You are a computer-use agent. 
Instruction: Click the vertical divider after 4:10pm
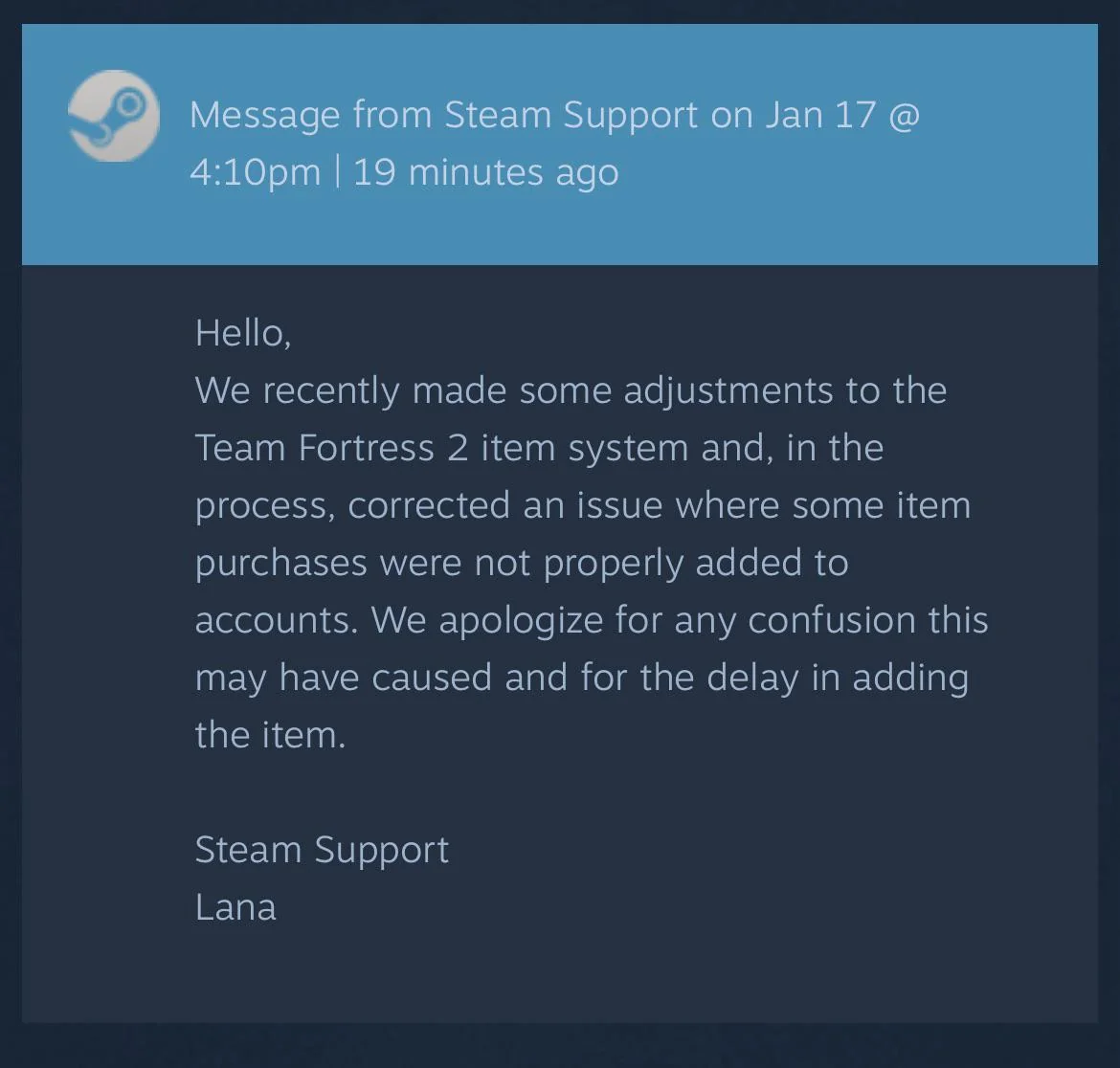pos(337,172)
